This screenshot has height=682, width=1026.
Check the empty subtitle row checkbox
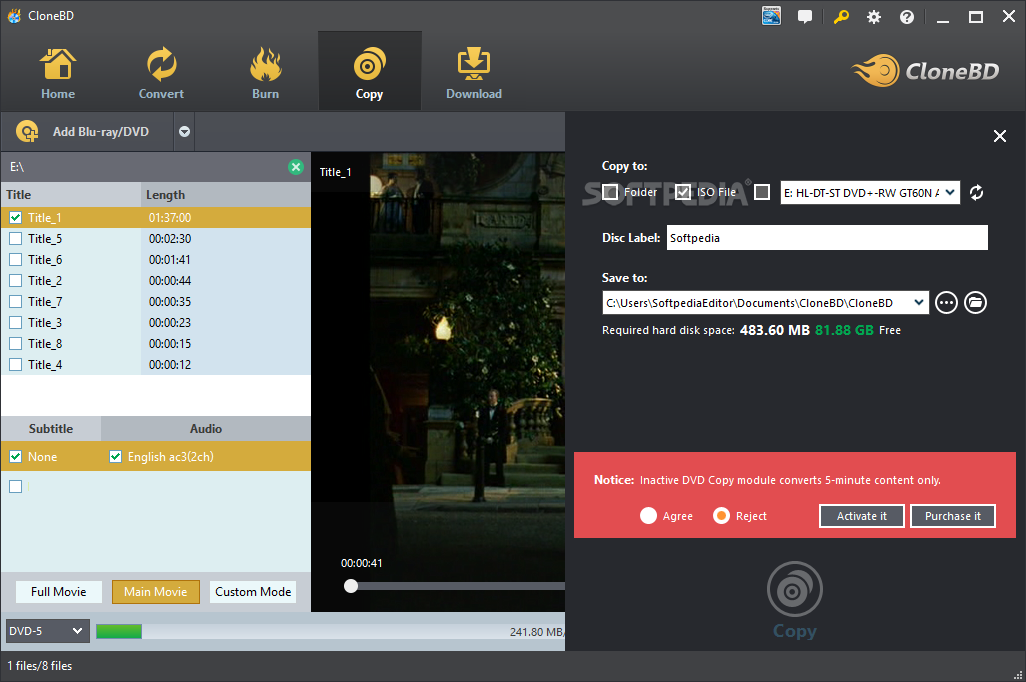click(x=16, y=486)
